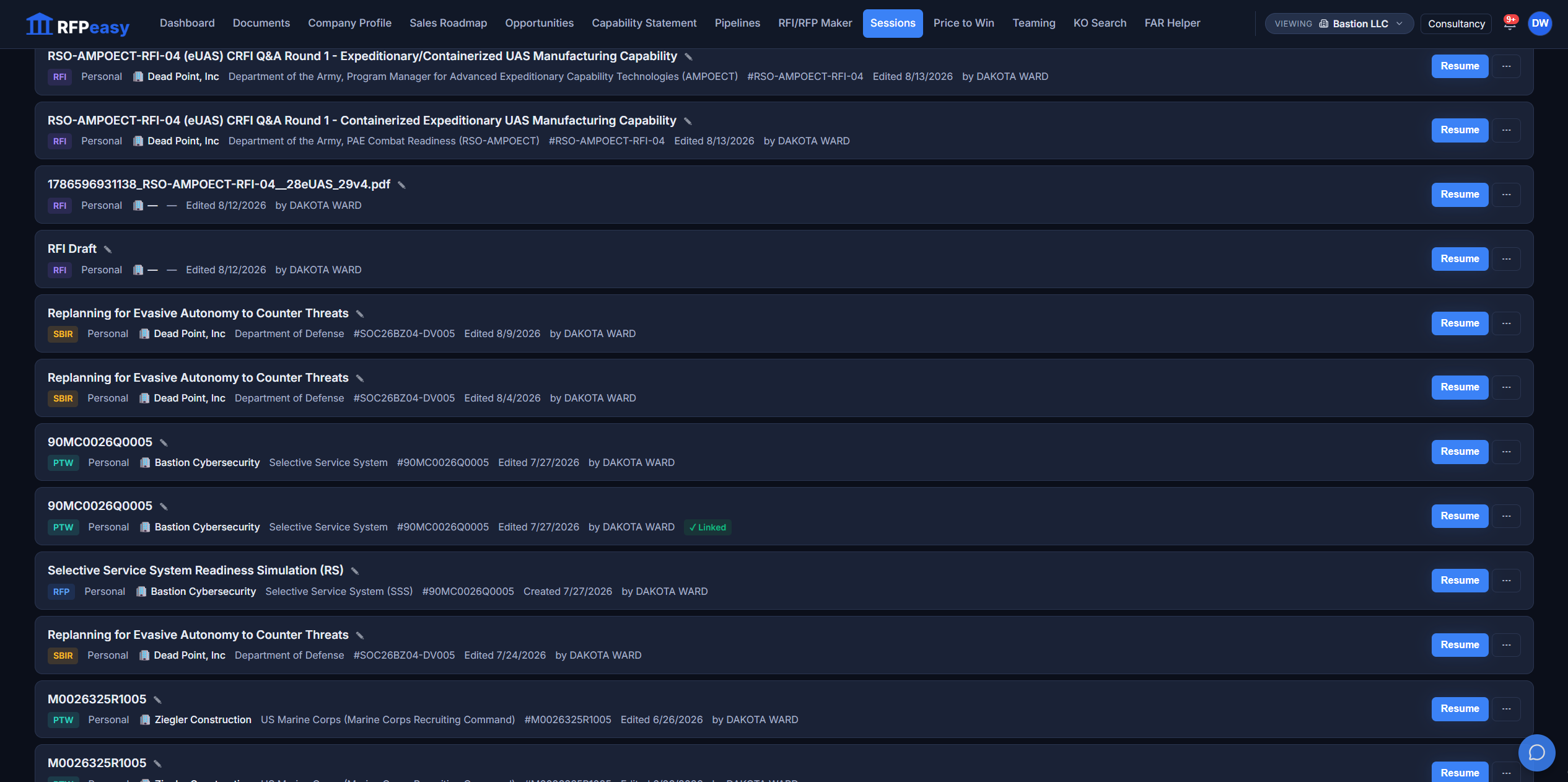
Task: Edit title of 1786596931138_RSO-AMPOECT PDF session
Action: pyautogui.click(x=401, y=185)
